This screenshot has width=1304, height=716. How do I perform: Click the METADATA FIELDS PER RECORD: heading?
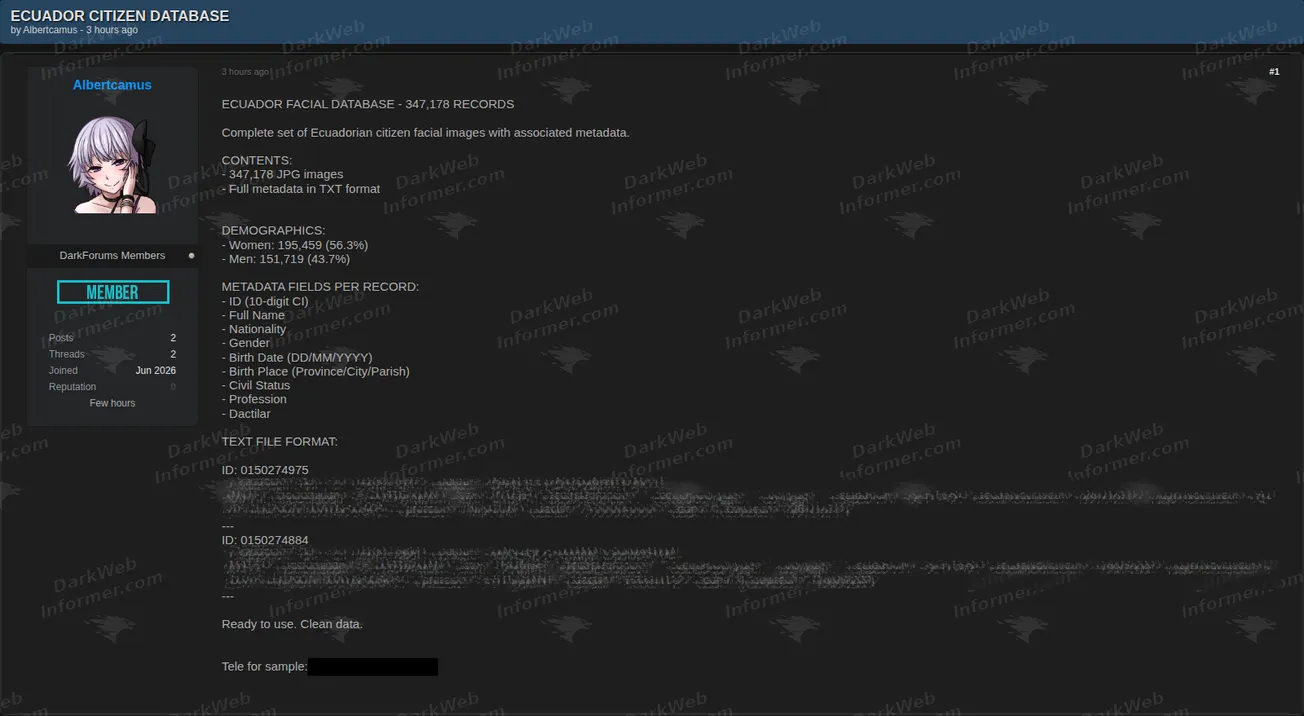click(320, 287)
